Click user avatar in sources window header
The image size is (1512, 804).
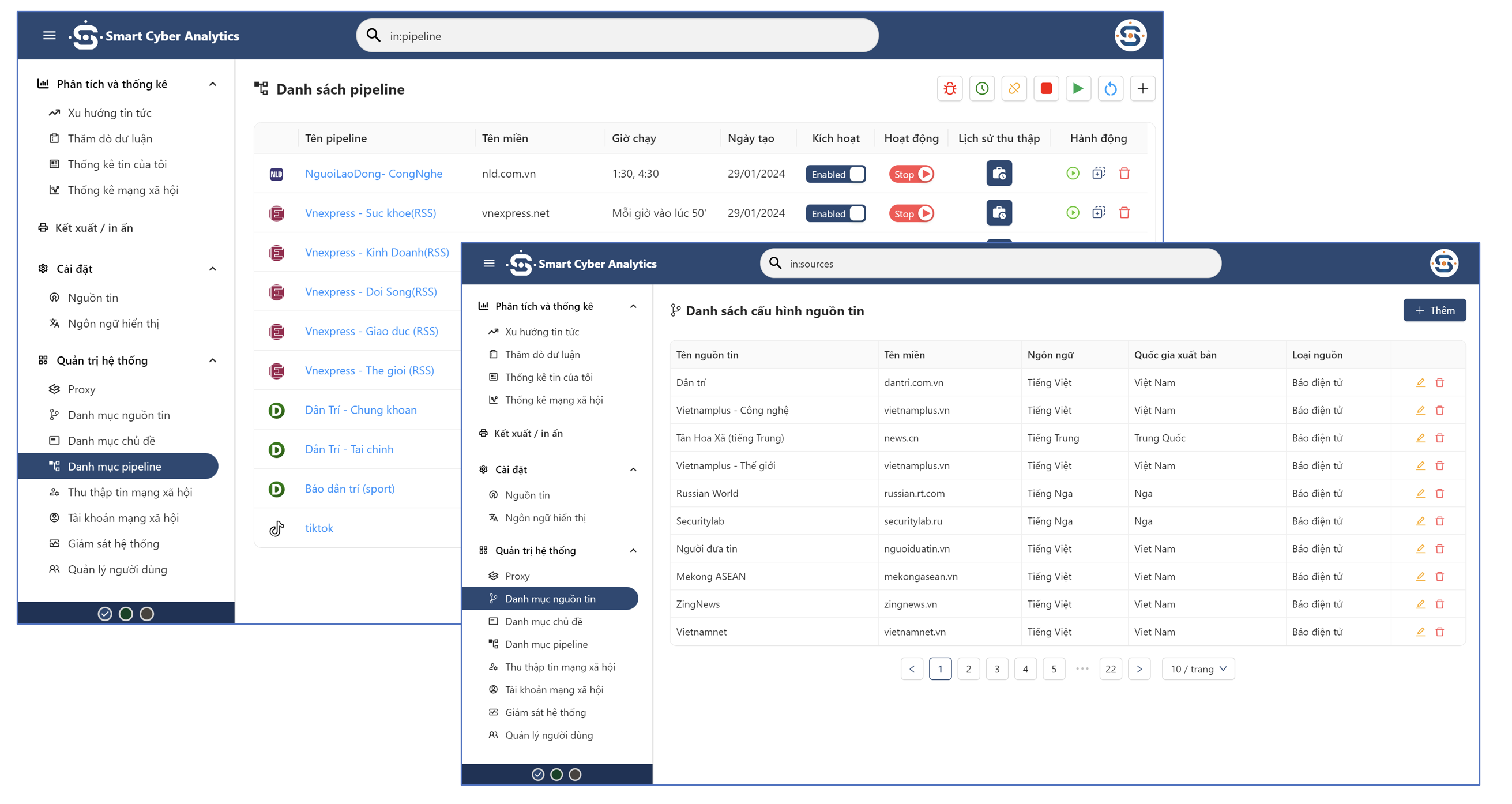point(1444,264)
